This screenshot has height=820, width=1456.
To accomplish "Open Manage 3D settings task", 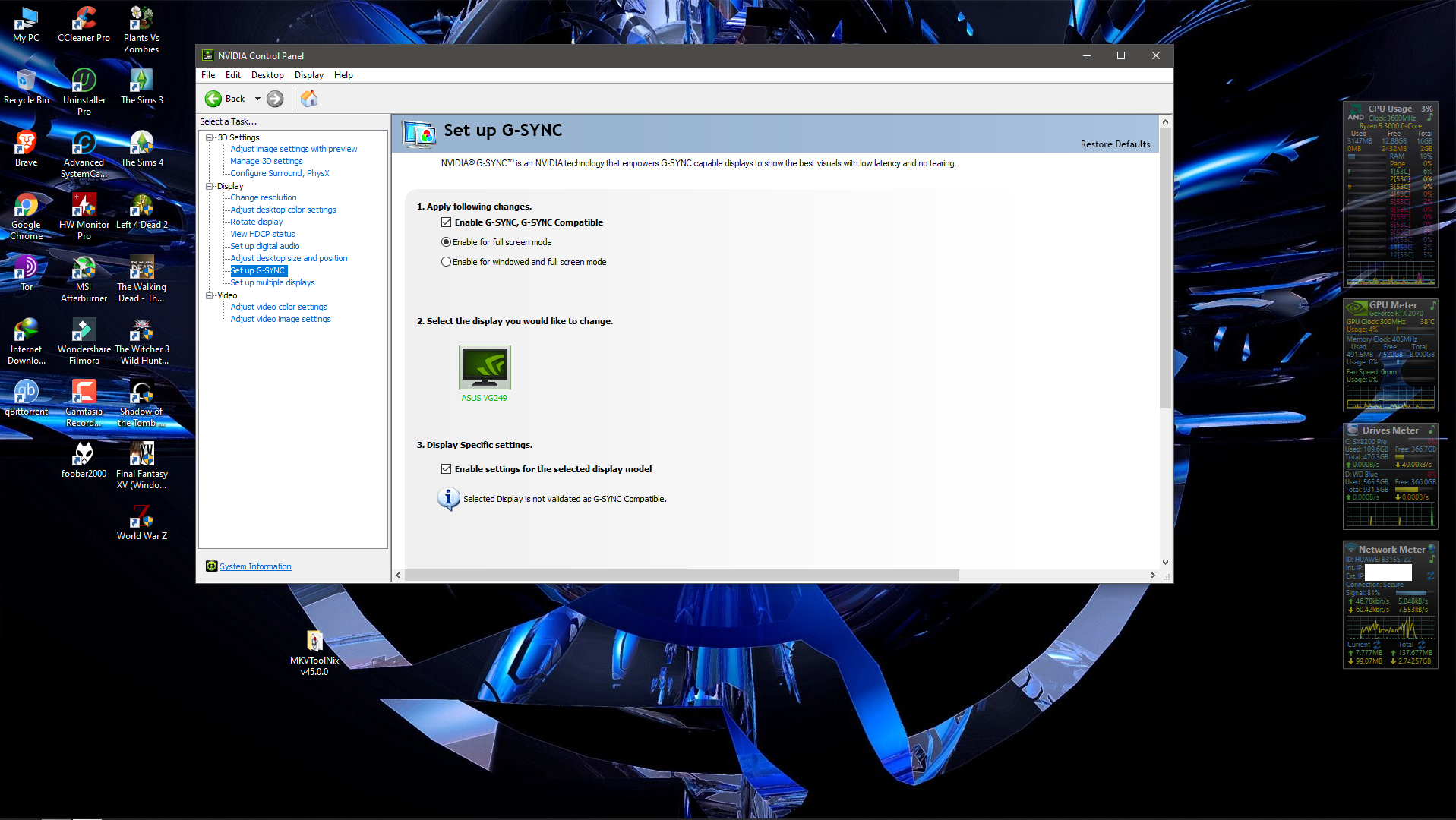I will point(267,161).
